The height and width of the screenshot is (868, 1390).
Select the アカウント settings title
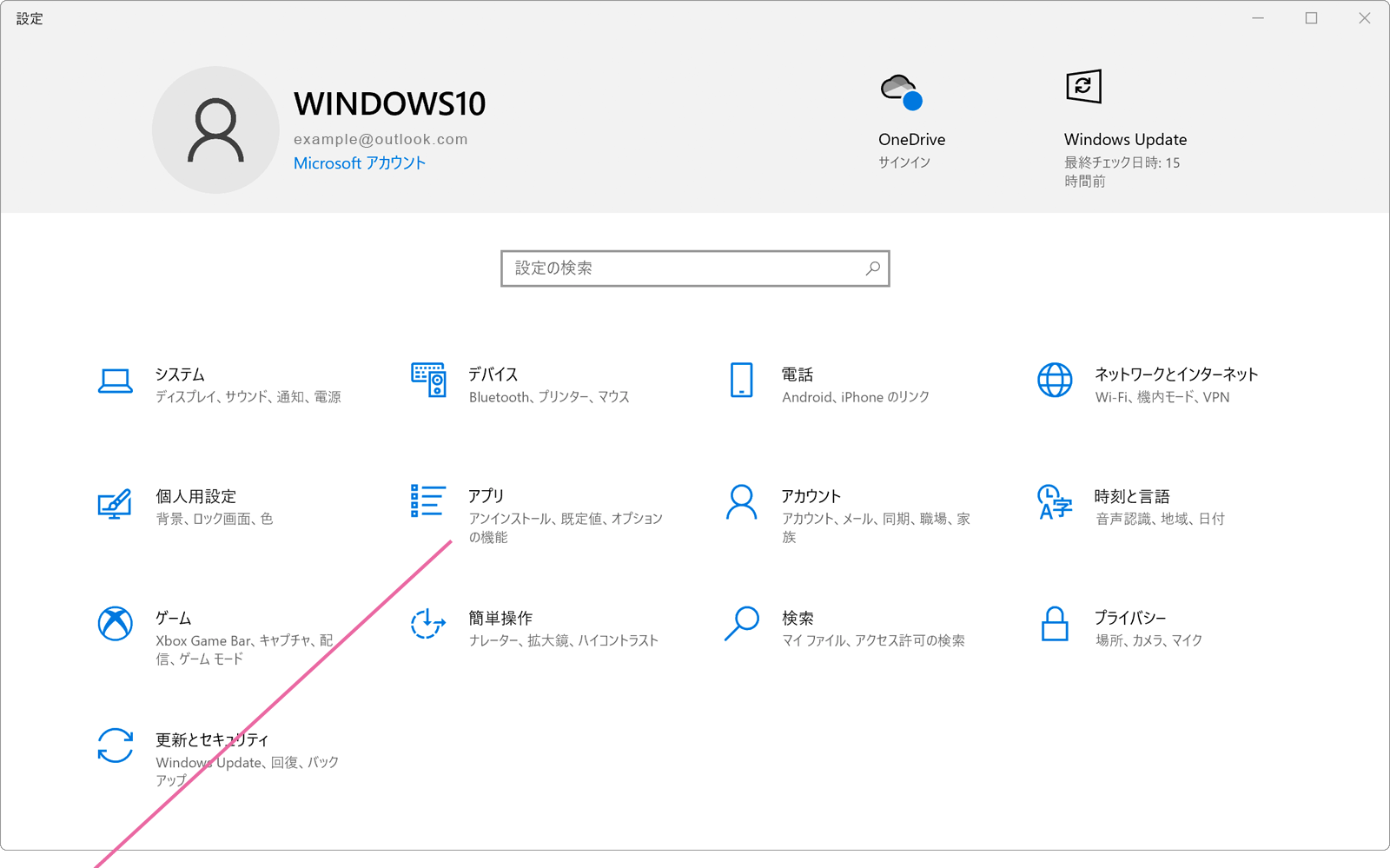click(811, 496)
